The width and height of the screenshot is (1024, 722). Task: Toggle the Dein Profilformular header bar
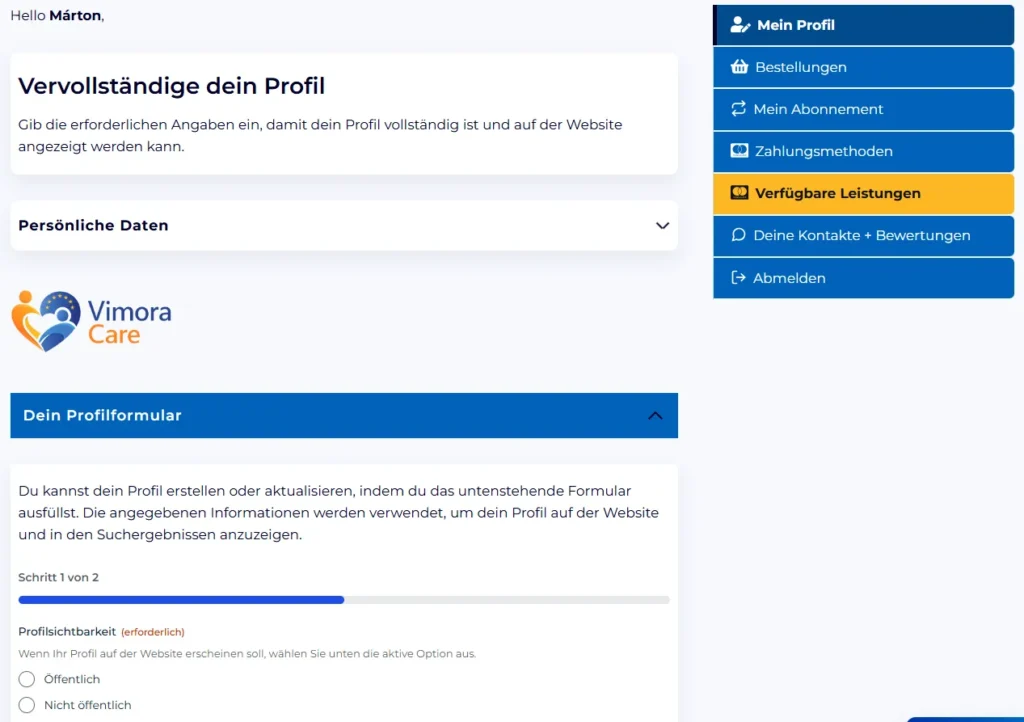point(344,415)
